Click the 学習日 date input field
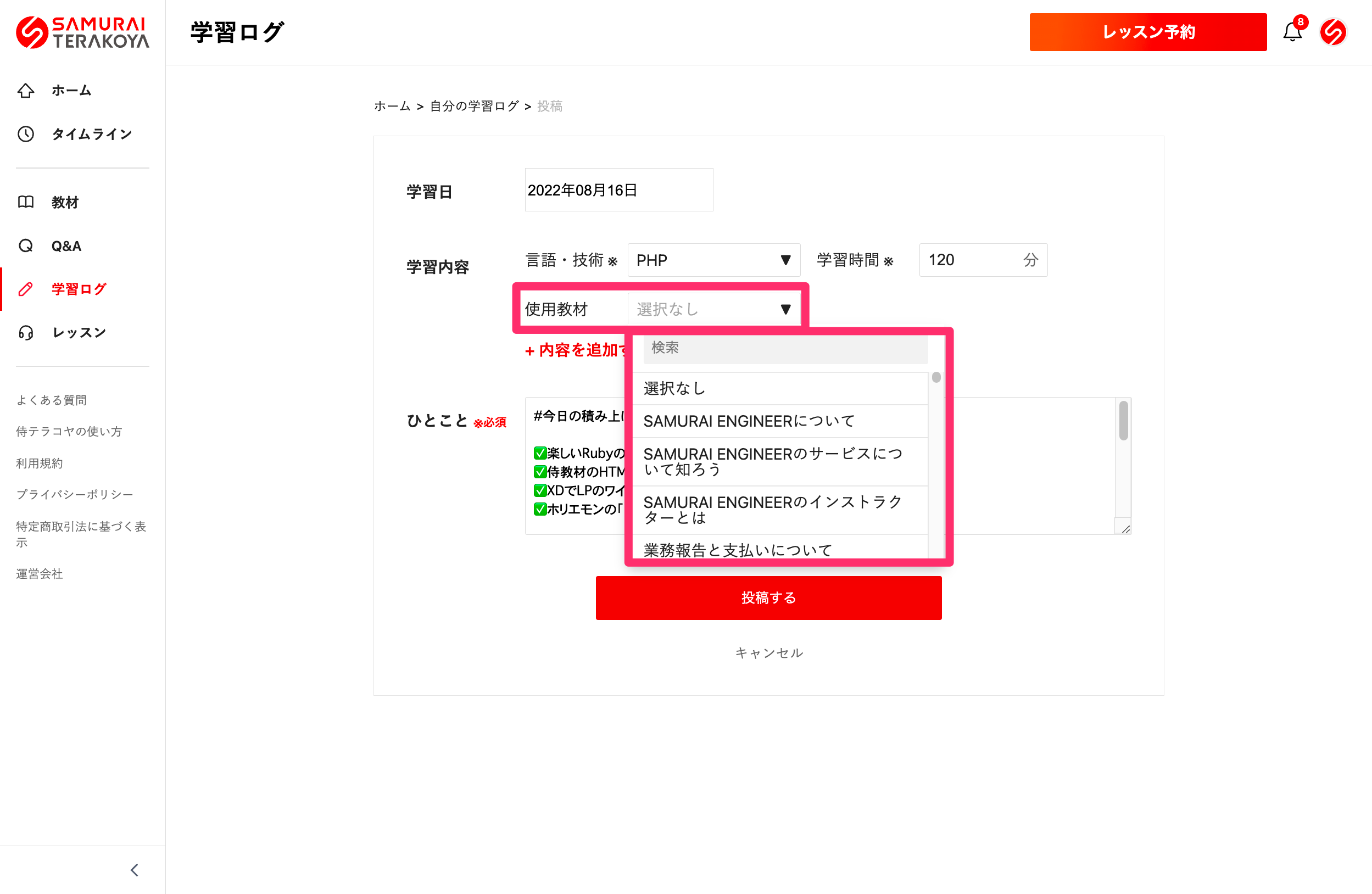 618,190
